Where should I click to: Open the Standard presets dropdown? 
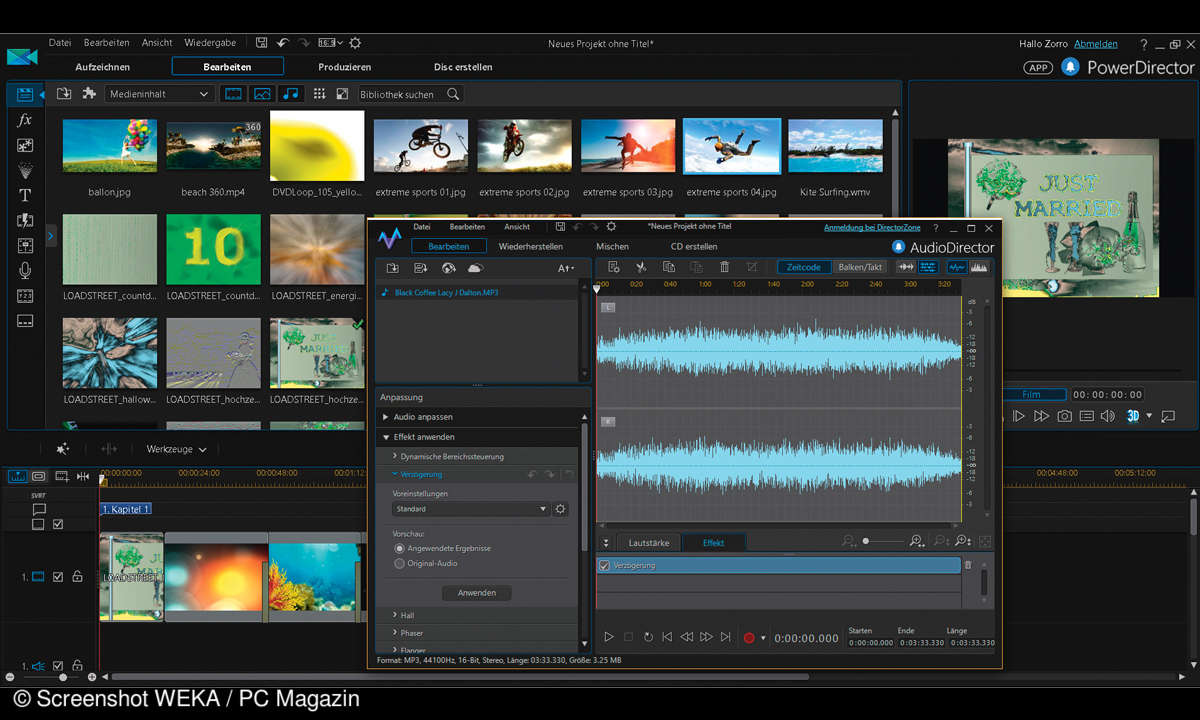pos(471,509)
